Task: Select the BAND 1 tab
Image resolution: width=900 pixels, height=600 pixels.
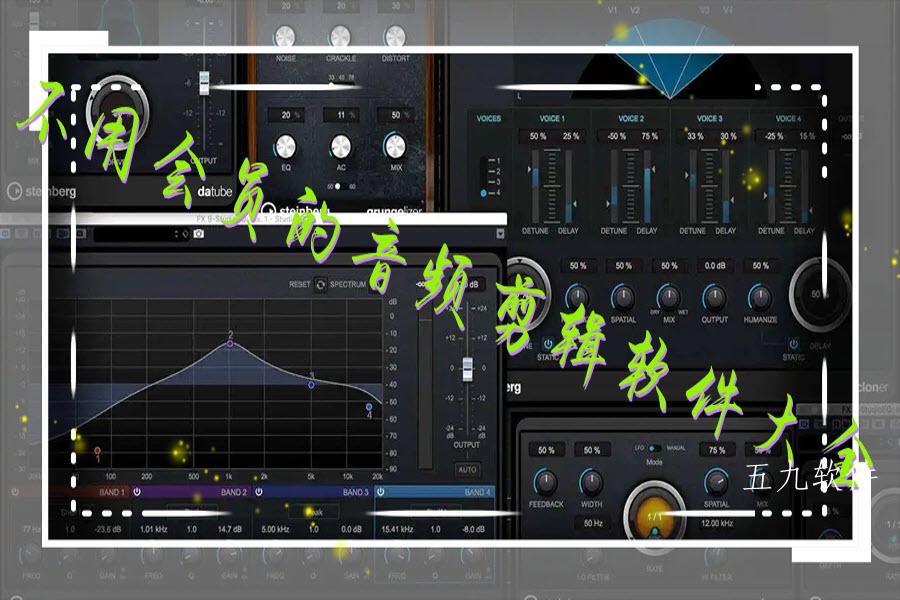Action: (111, 492)
